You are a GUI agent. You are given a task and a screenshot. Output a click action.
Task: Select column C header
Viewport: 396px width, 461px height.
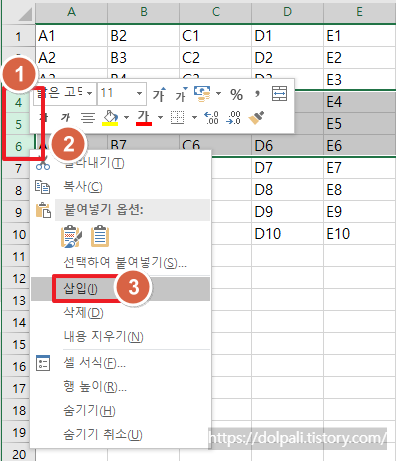(x=216, y=12)
